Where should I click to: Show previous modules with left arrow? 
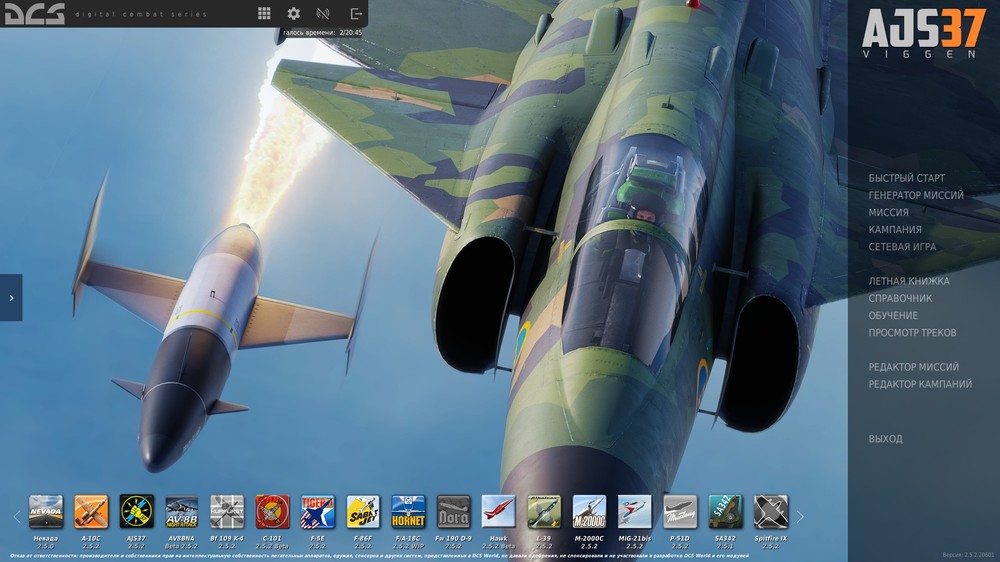17,517
